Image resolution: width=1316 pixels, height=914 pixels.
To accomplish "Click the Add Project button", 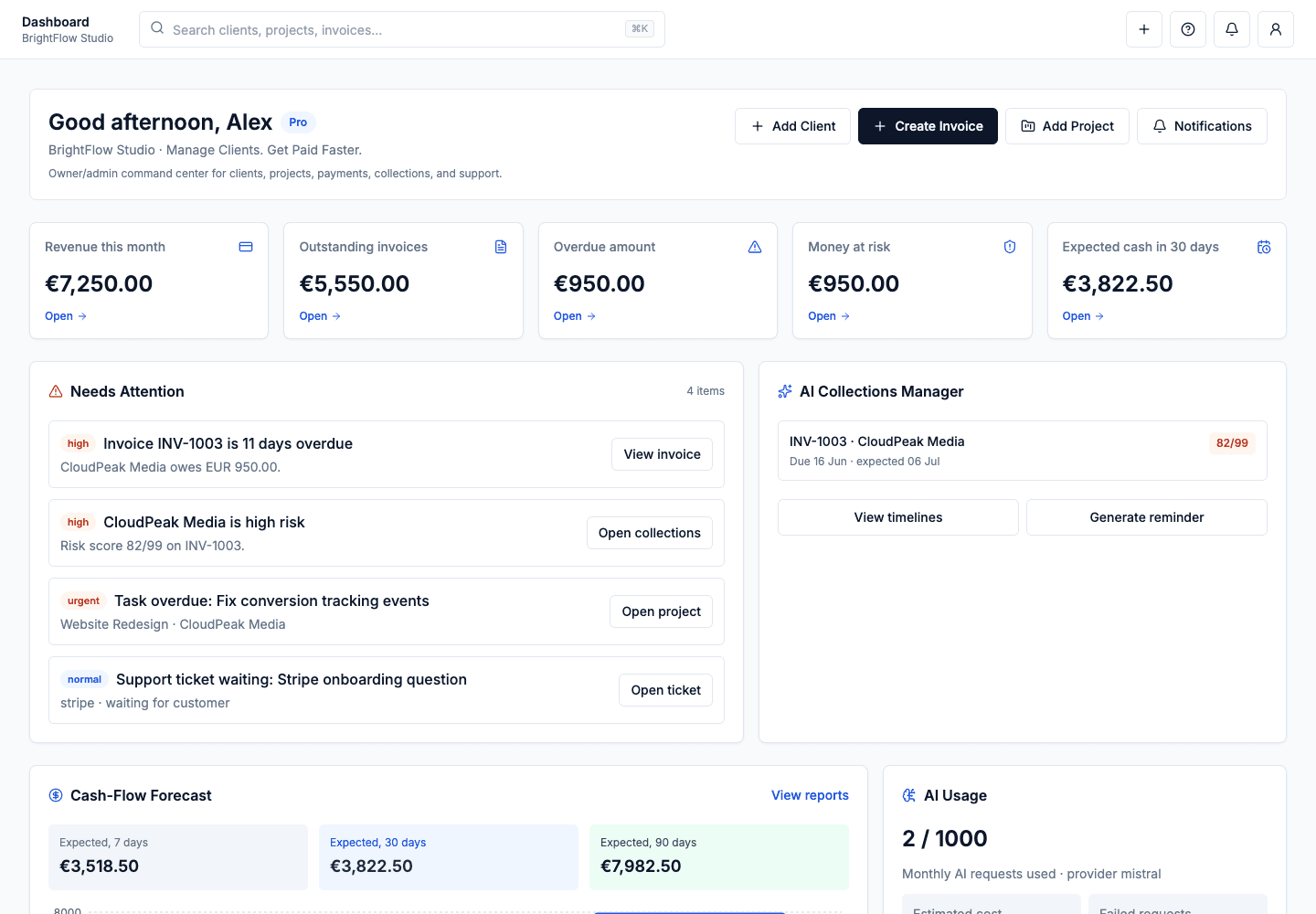I will 1067,126.
